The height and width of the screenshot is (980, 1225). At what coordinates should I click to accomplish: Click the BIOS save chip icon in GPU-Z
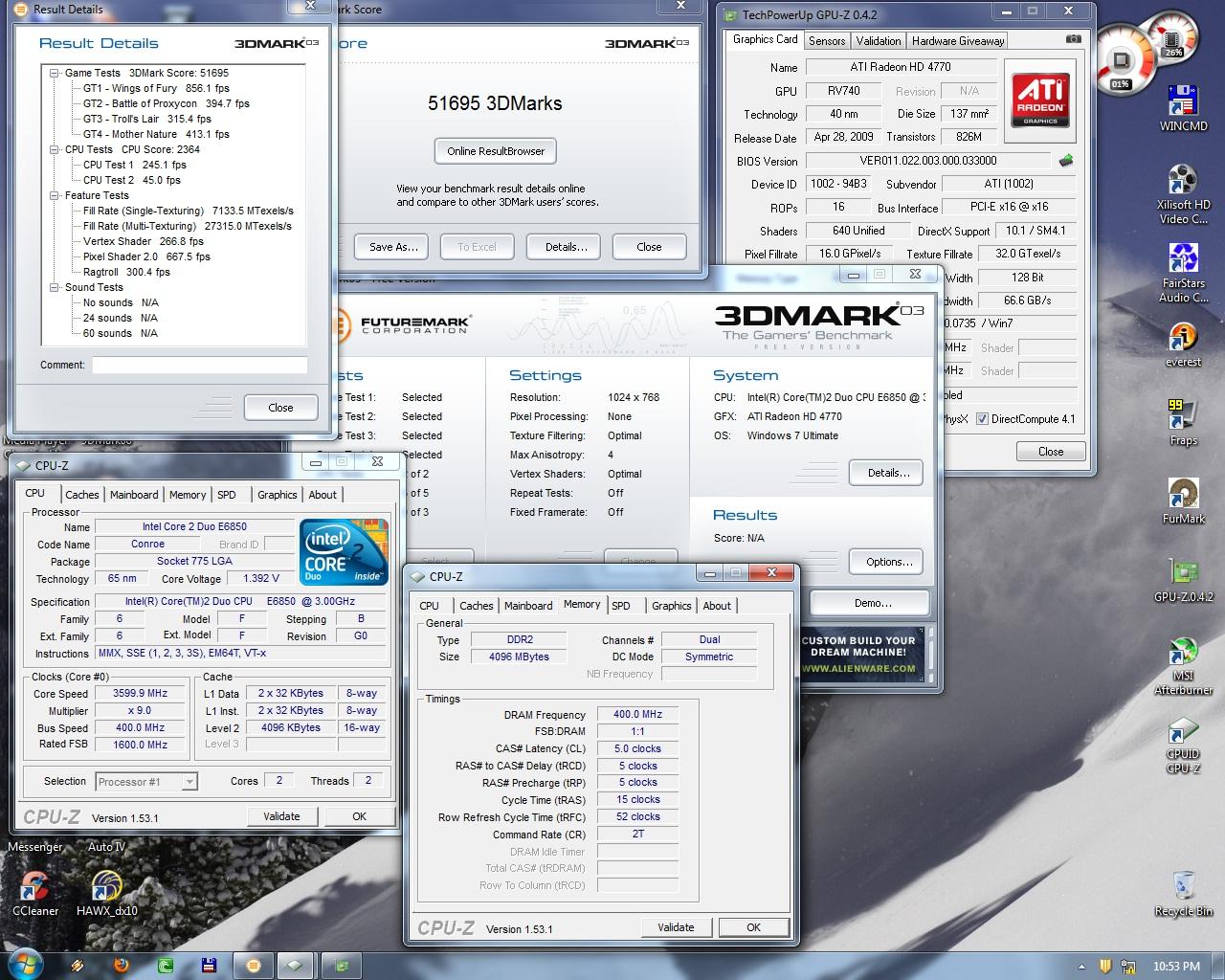click(1066, 161)
